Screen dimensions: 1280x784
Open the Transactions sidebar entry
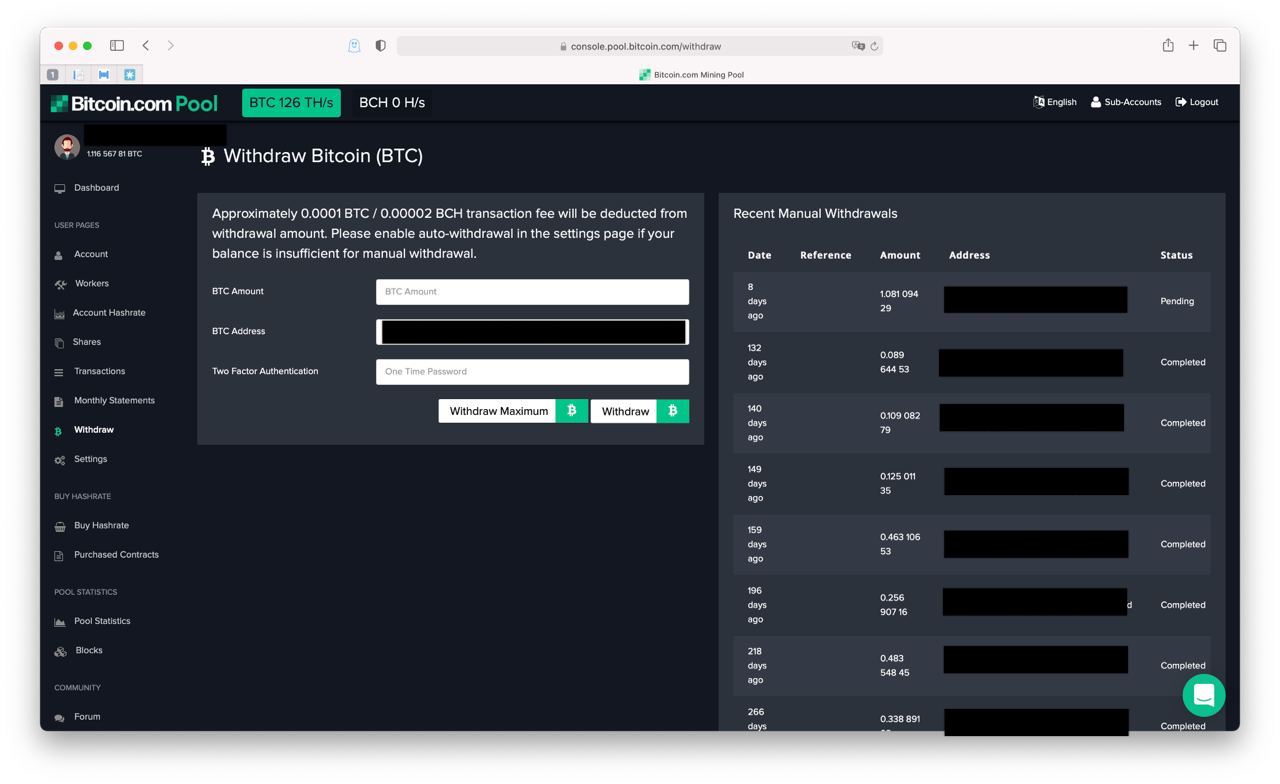pyautogui.click(x=99, y=372)
